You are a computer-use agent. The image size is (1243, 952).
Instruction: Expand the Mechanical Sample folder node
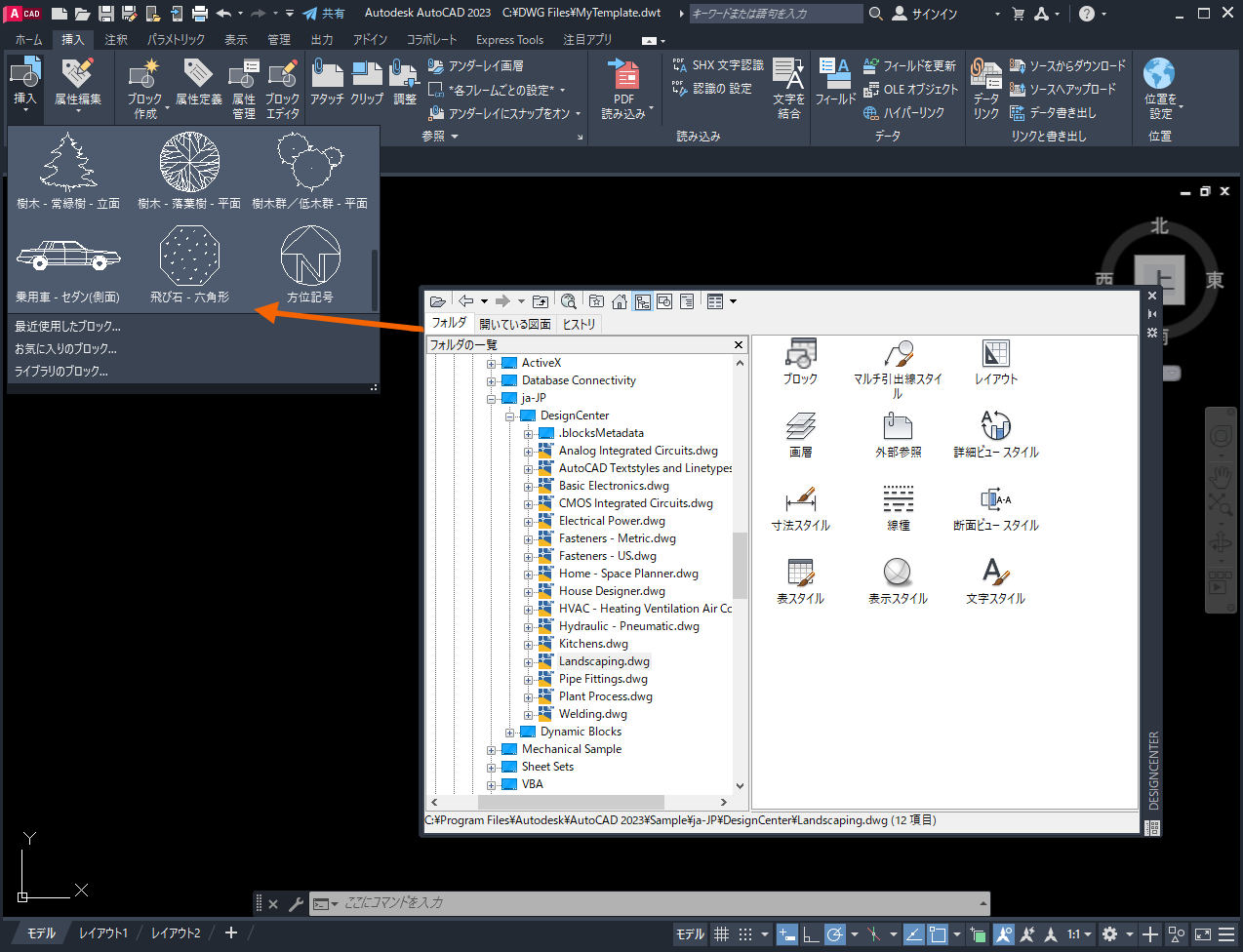[x=491, y=750]
